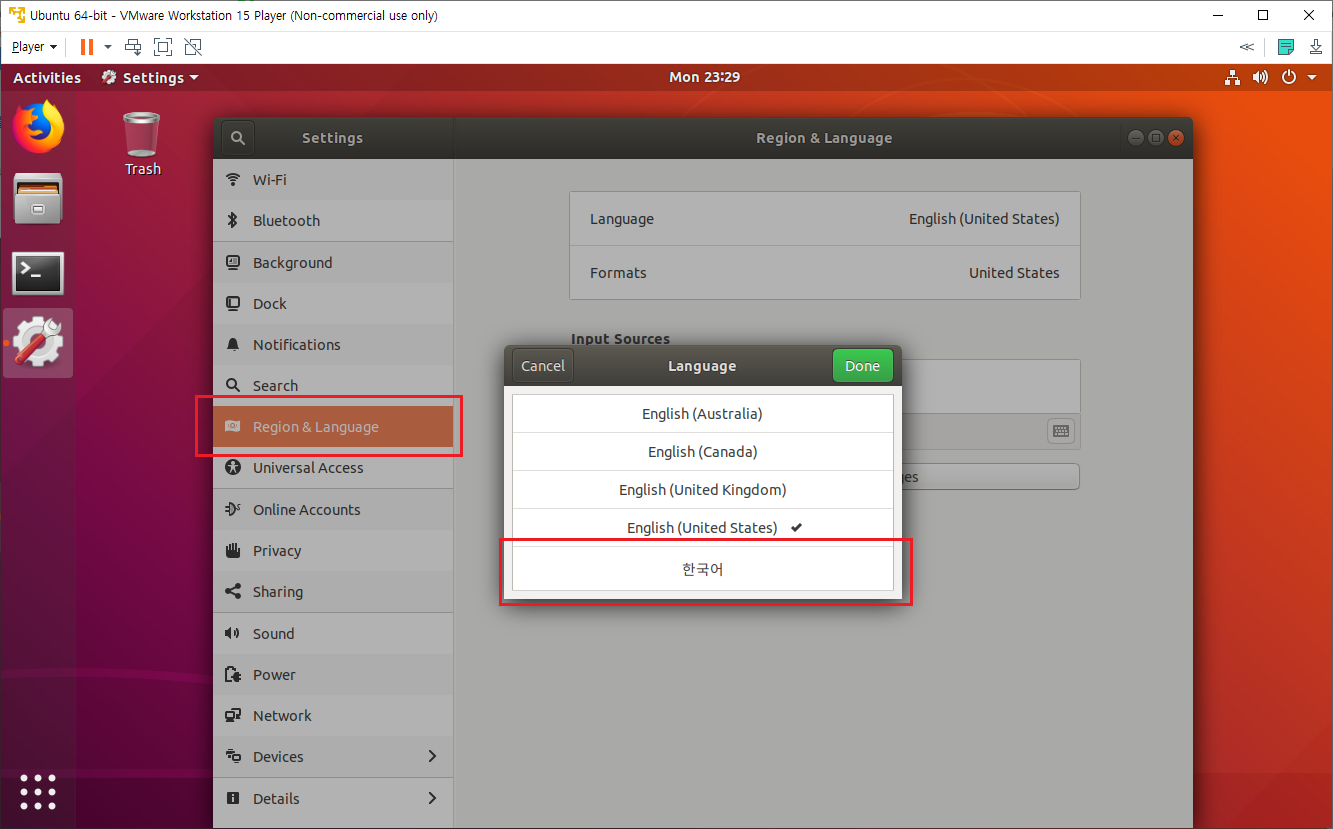Open Network settings in the sidebar
This screenshot has width=1333, height=829.
tap(333, 716)
